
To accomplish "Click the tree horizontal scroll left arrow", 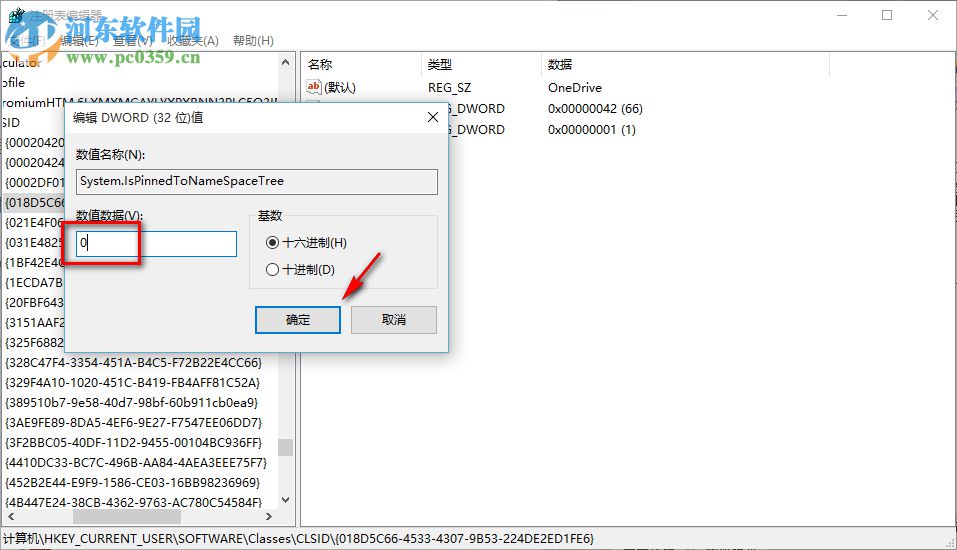I will [x=10, y=516].
